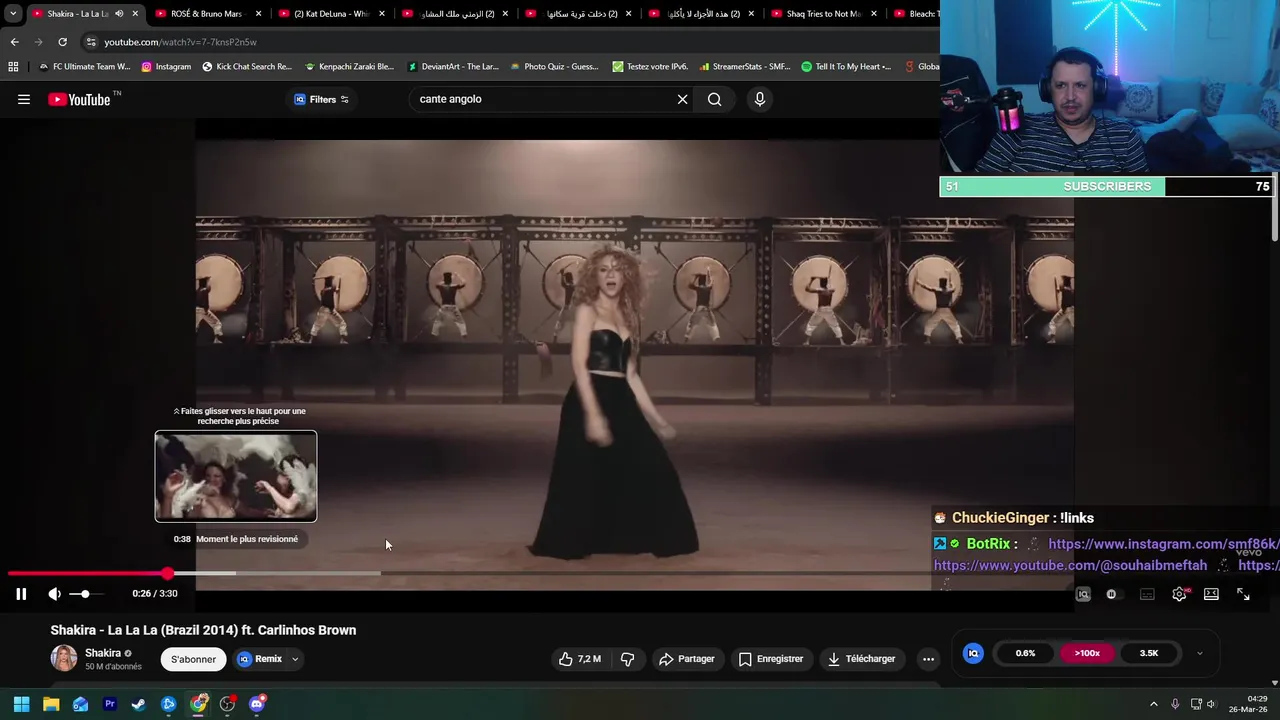Start voice search with the microphone icon
The height and width of the screenshot is (720, 1280).
coord(760,99)
